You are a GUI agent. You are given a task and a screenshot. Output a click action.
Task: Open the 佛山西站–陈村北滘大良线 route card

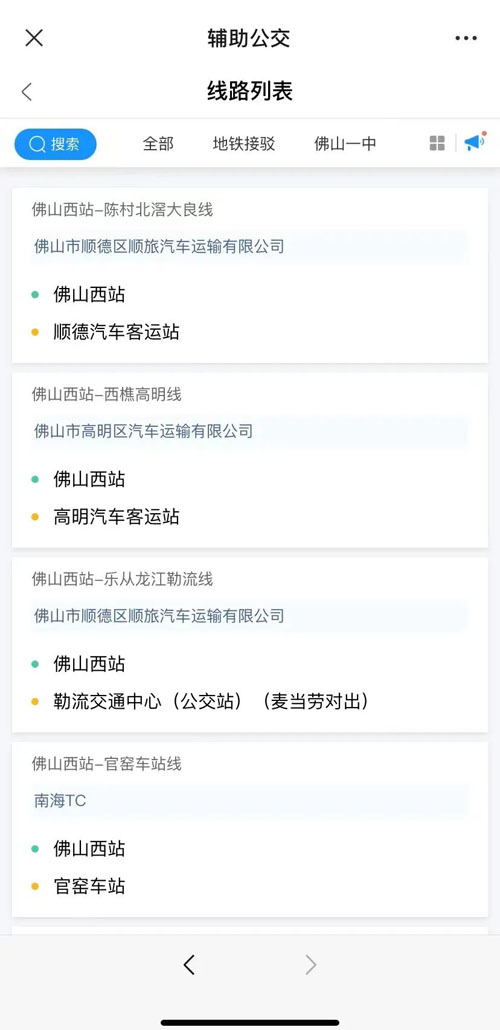click(x=250, y=275)
